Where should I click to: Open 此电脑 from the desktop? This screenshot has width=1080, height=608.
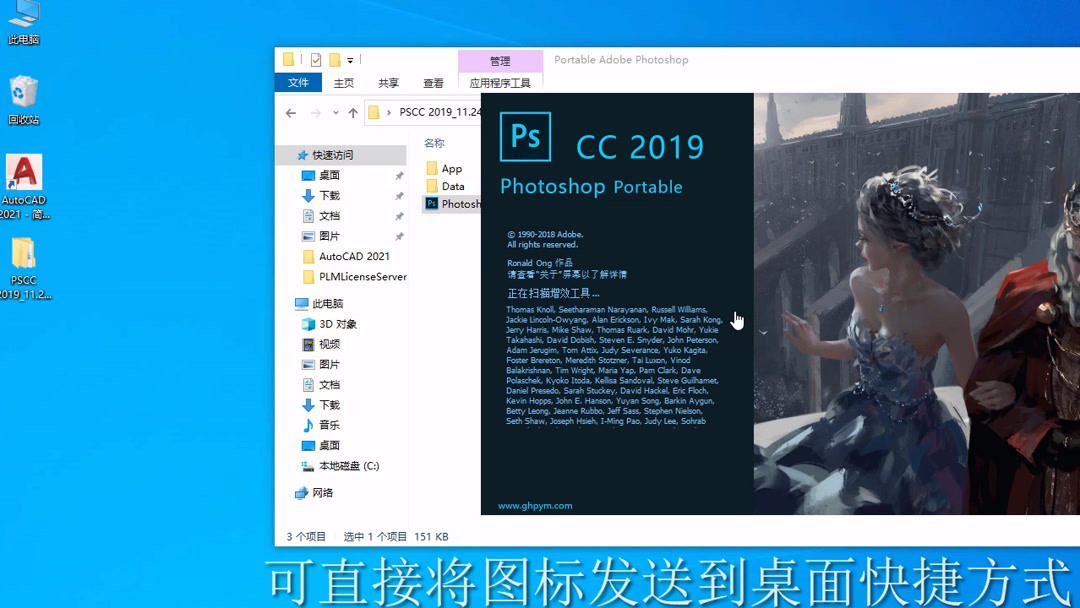click(23, 20)
